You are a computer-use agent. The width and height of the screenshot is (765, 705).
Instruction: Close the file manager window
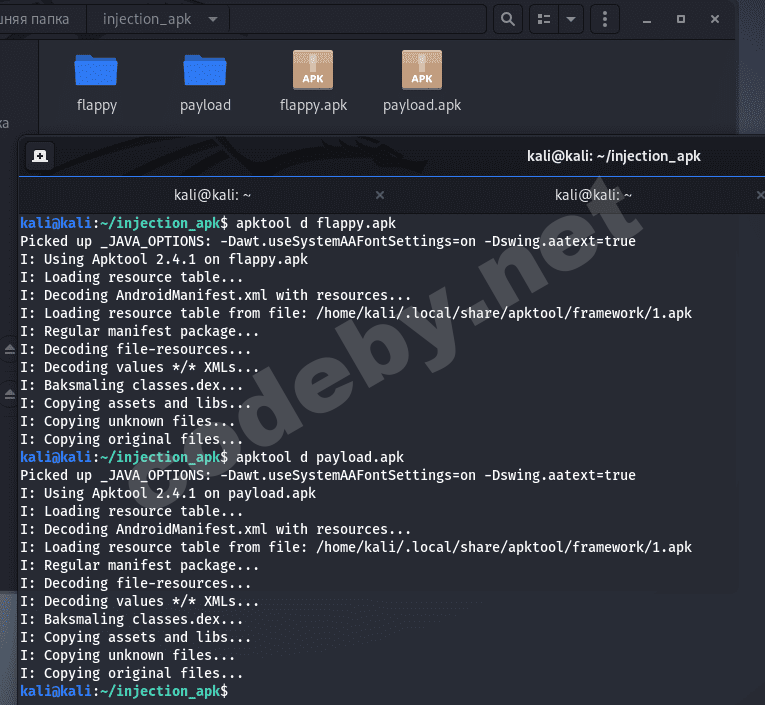(715, 19)
